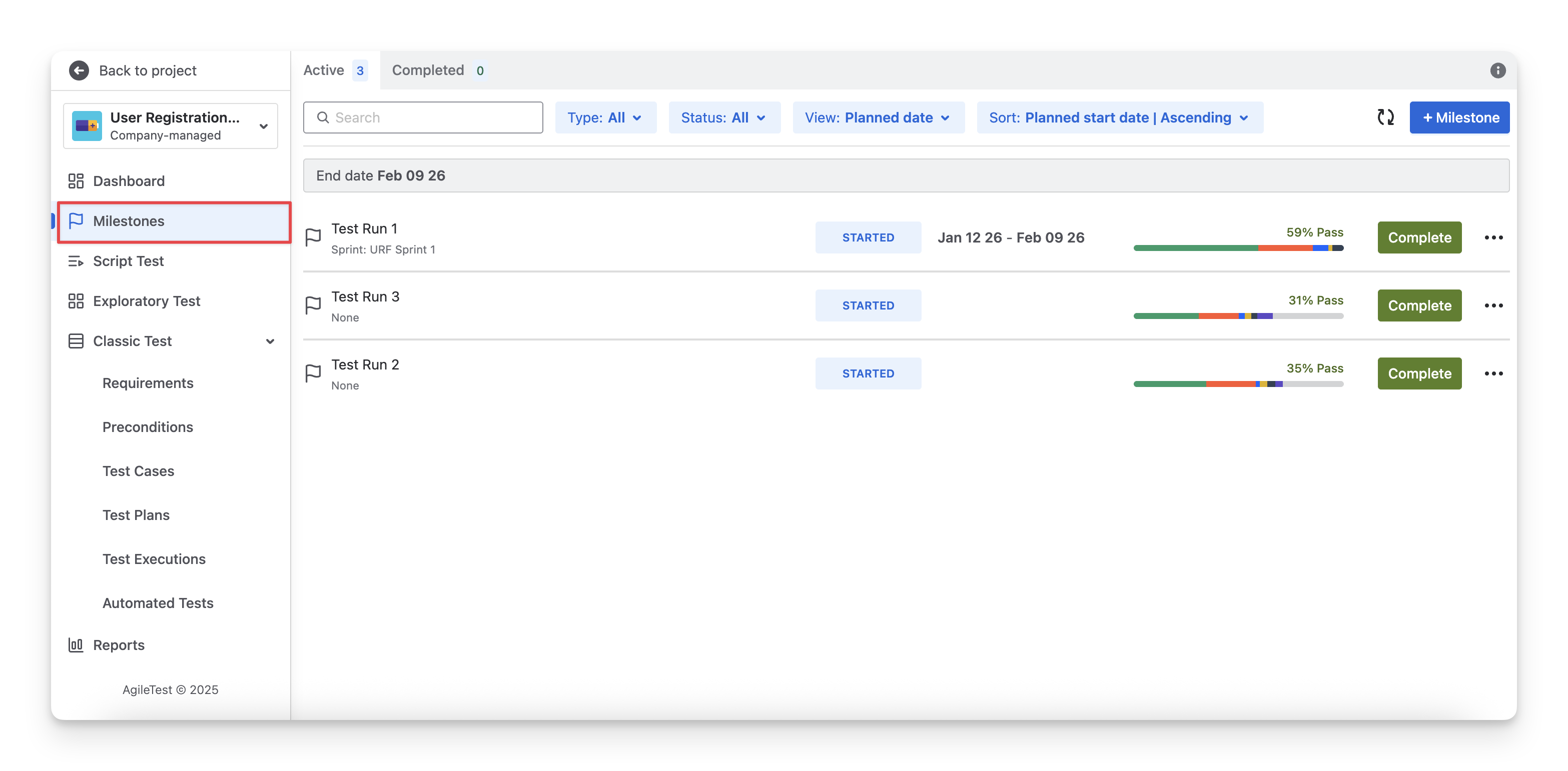
Task: Open the Dashboard grid icon
Action: (76, 181)
